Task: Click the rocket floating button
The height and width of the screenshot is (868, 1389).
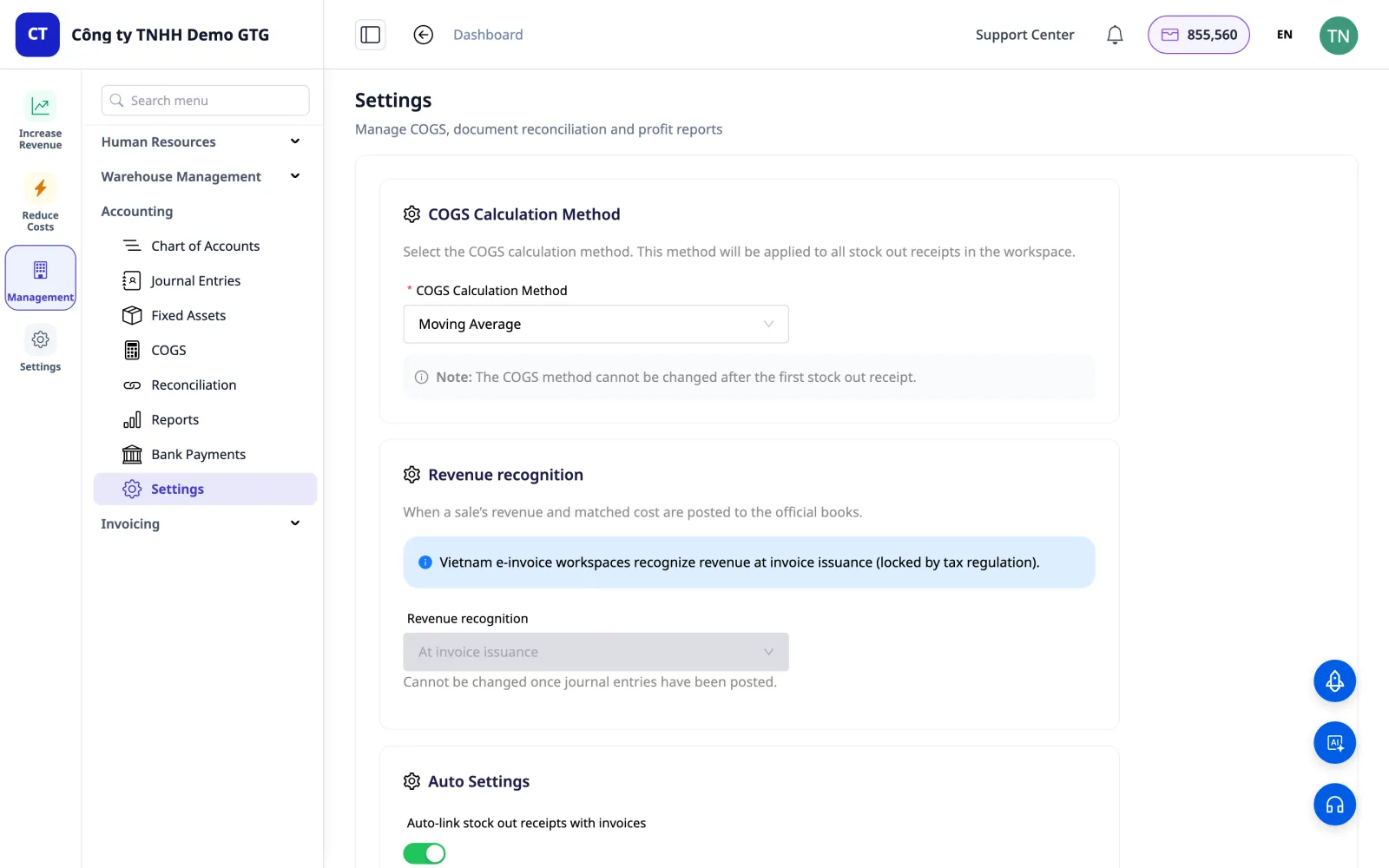Action: coord(1335,681)
